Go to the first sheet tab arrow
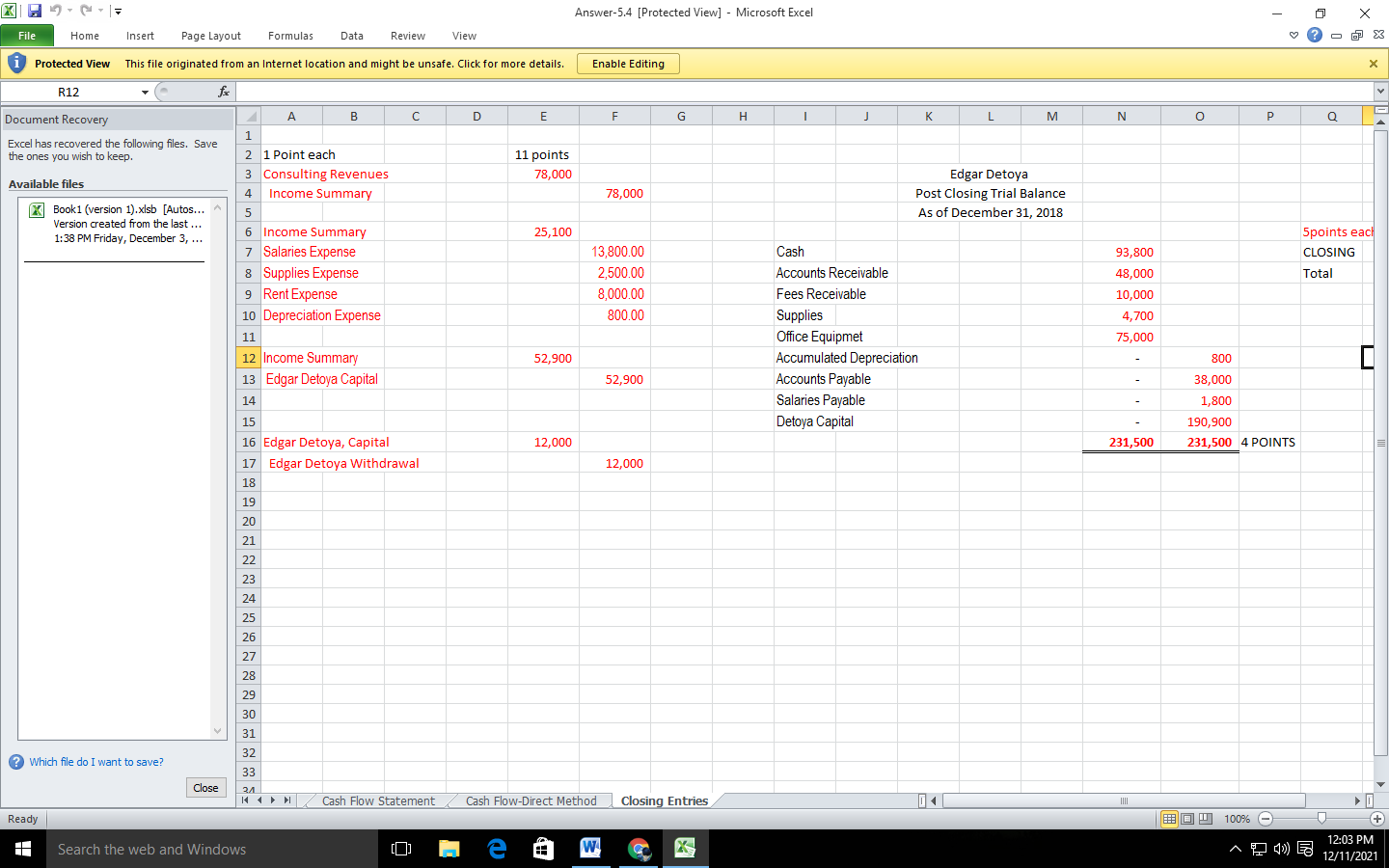 245,800
